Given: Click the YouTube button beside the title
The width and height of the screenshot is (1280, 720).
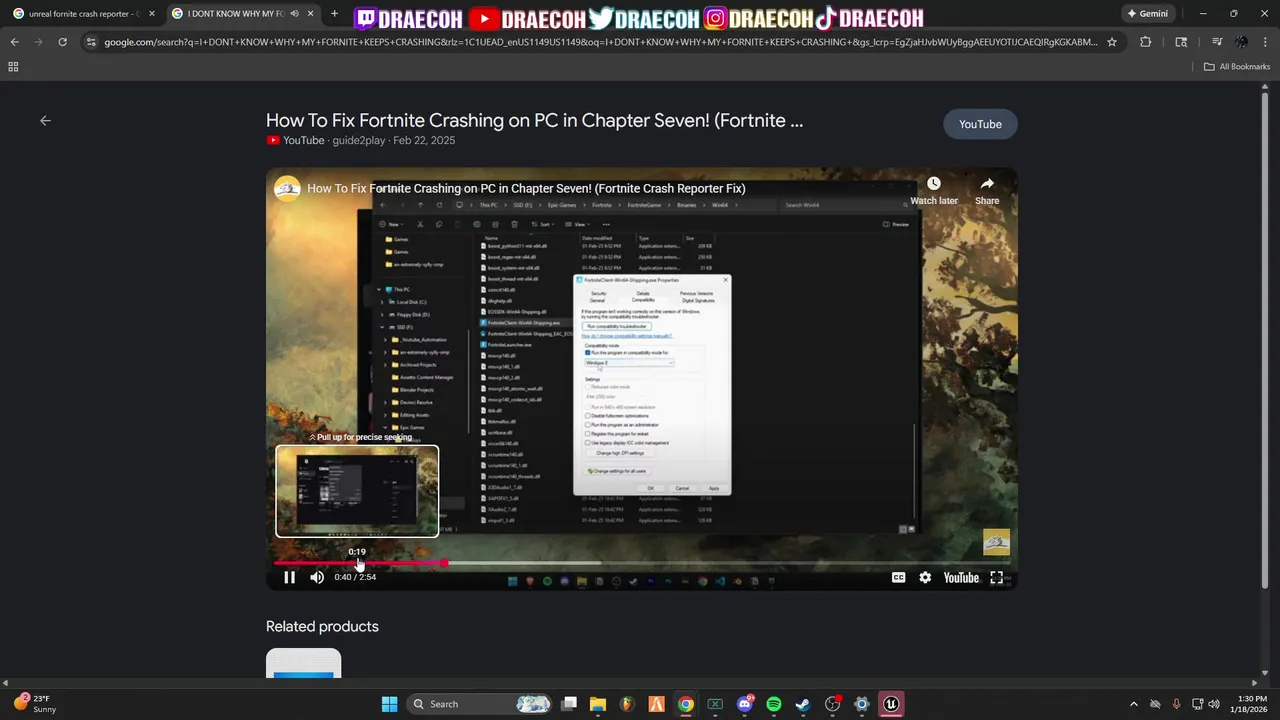Looking at the screenshot, I should coord(980,124).
